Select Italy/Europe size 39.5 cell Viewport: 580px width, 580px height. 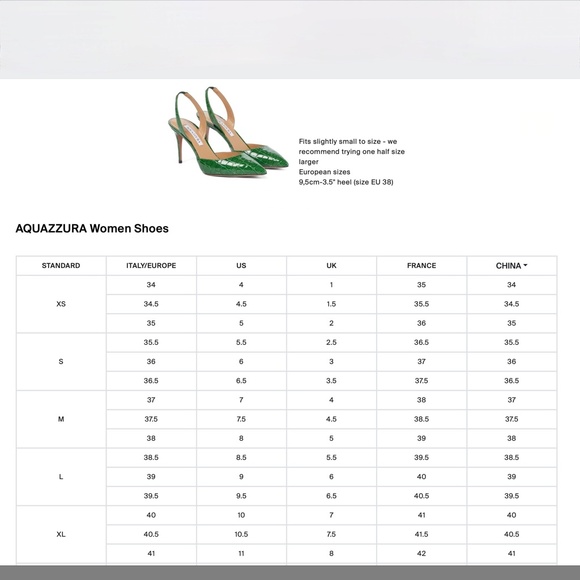(x=151, y=496)
